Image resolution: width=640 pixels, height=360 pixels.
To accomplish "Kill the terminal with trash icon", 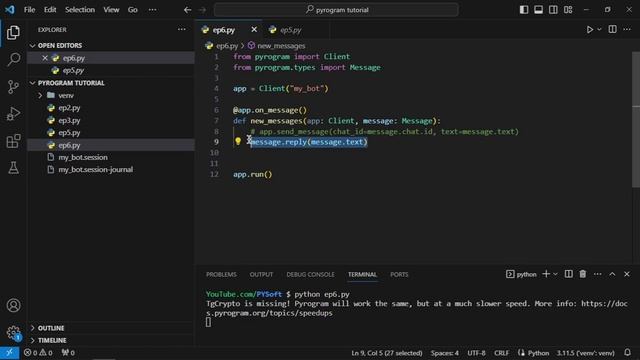I will [583, 274].
